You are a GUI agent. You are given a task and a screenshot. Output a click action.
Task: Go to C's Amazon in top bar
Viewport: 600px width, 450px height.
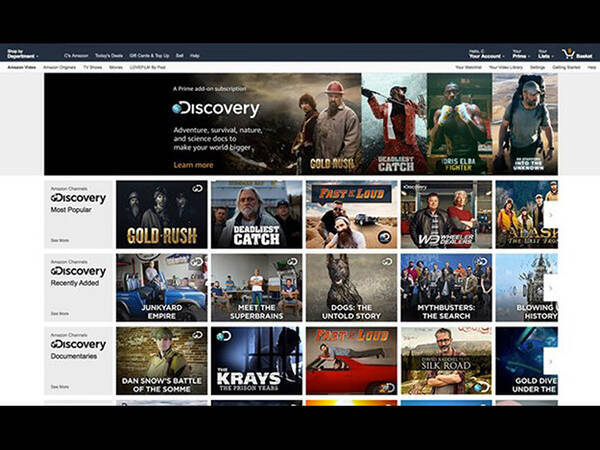pos(76,55)
